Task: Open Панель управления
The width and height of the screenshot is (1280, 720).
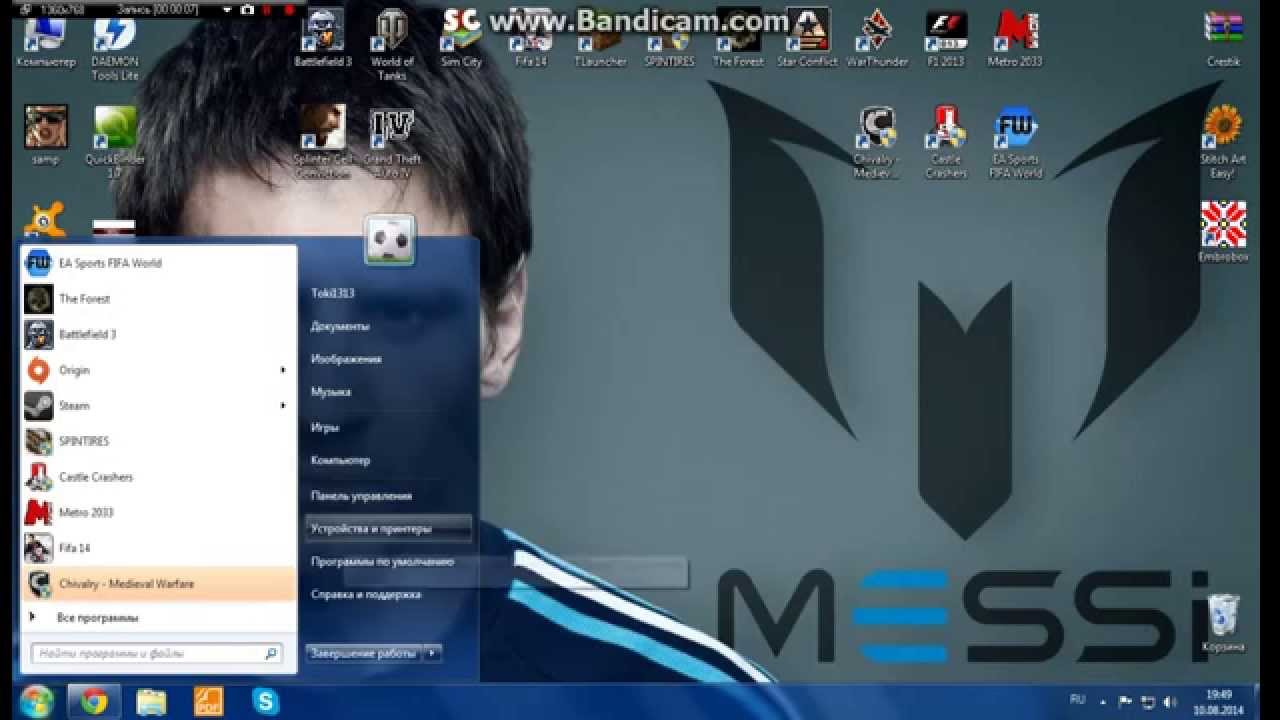Action: click(361, 496)
